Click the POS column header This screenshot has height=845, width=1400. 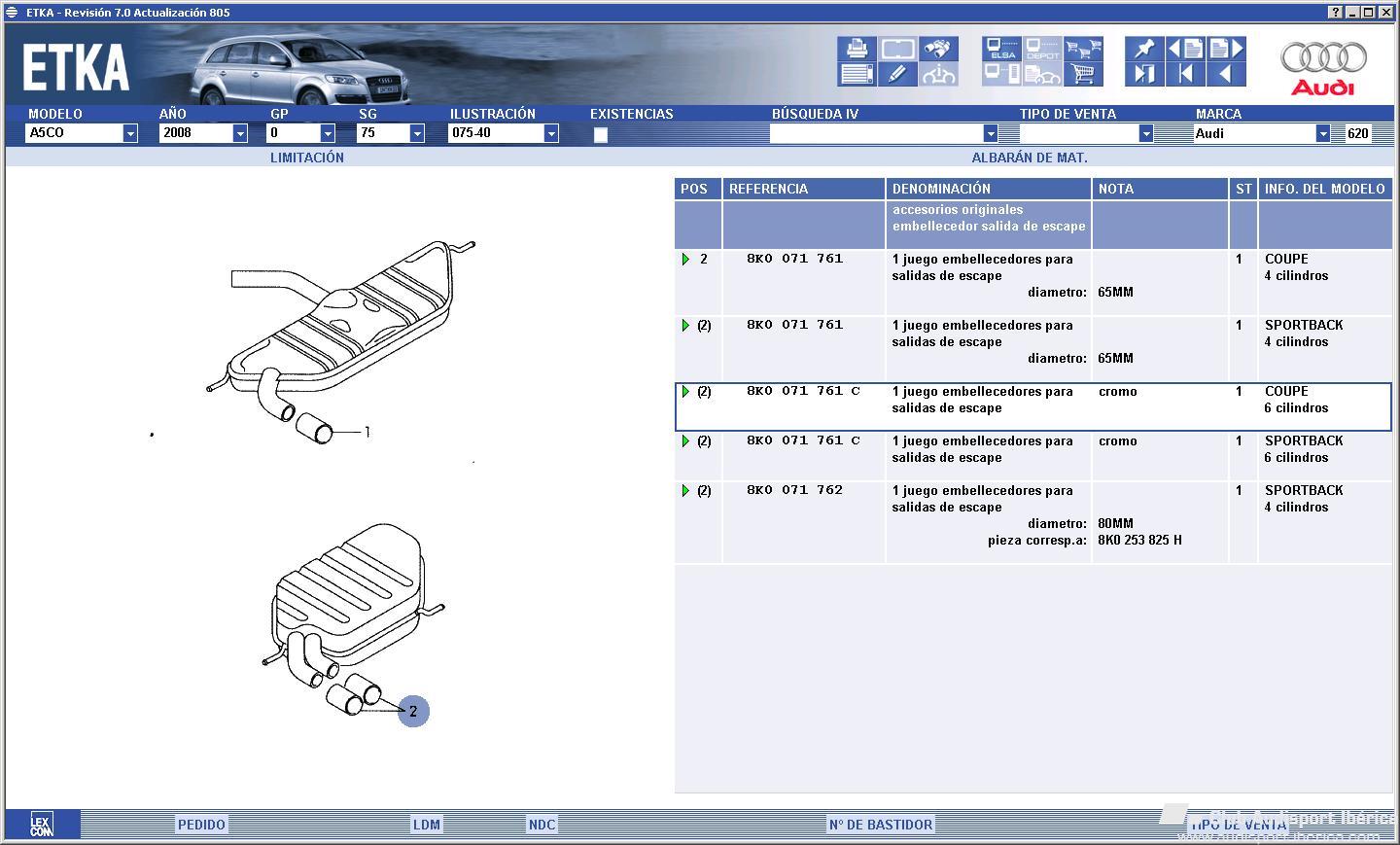pyautogui.click(x=698, y=189)
